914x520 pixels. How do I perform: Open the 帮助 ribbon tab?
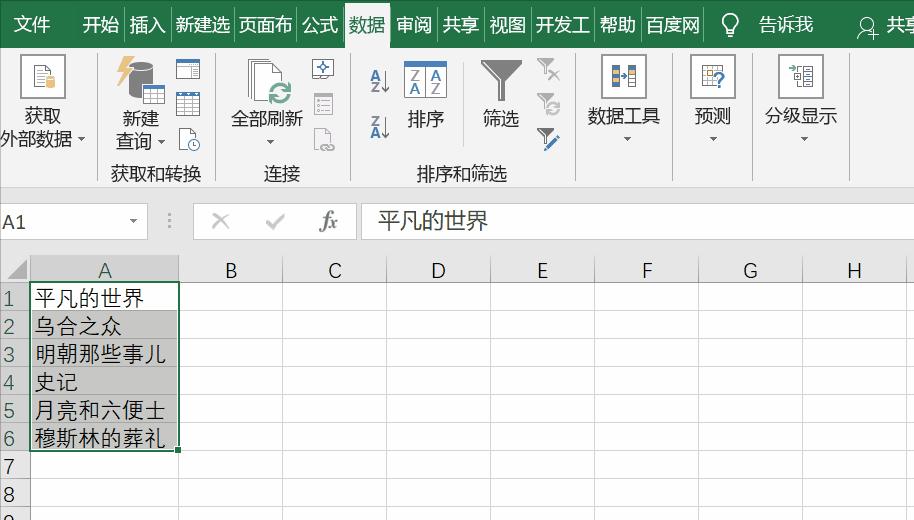point(617,24)
